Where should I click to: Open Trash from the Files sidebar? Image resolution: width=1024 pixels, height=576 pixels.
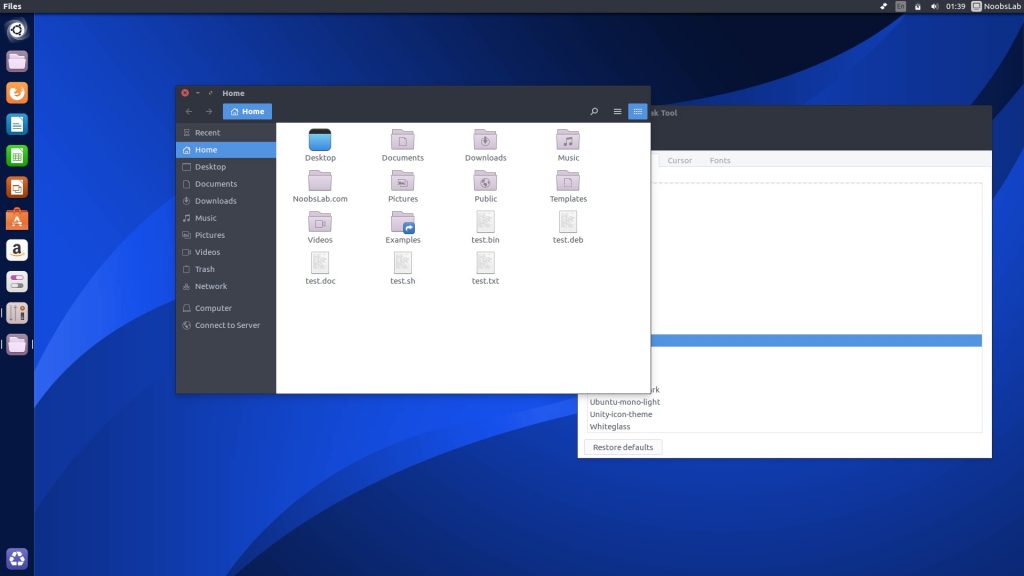[x=206, y=269]
